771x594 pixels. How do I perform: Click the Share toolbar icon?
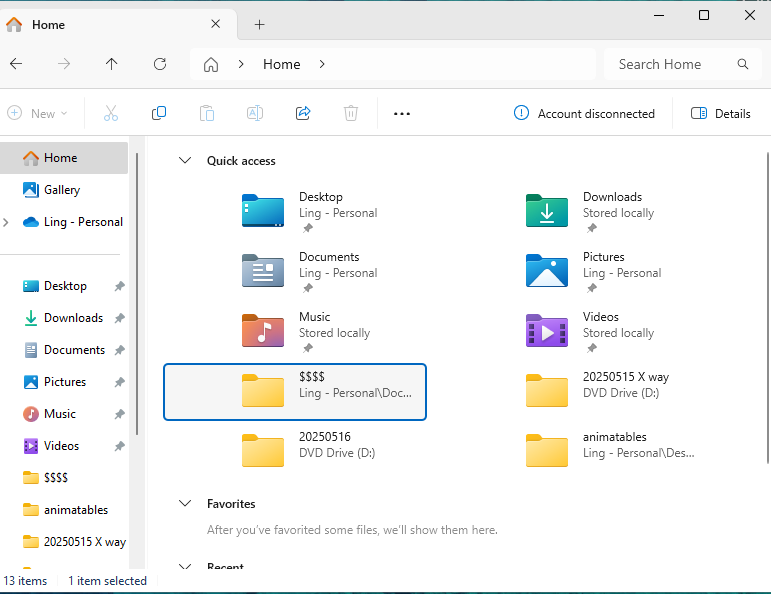pyautogui.click(x=303, y=113)
